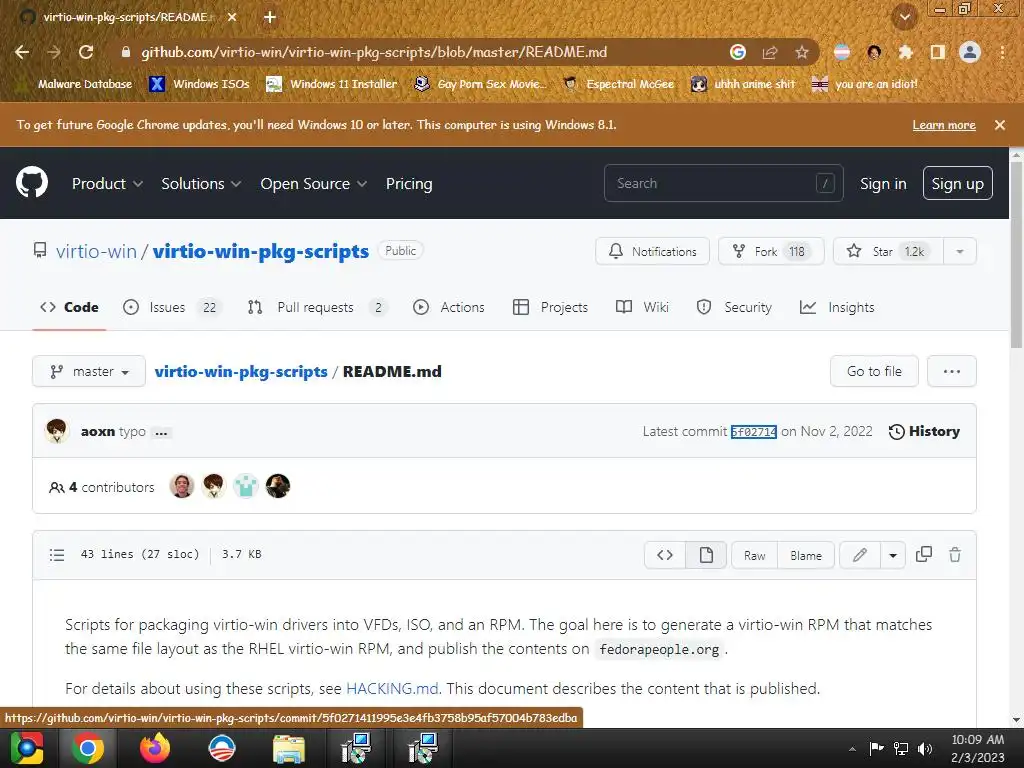Star the repository

(x=888, y=251)
